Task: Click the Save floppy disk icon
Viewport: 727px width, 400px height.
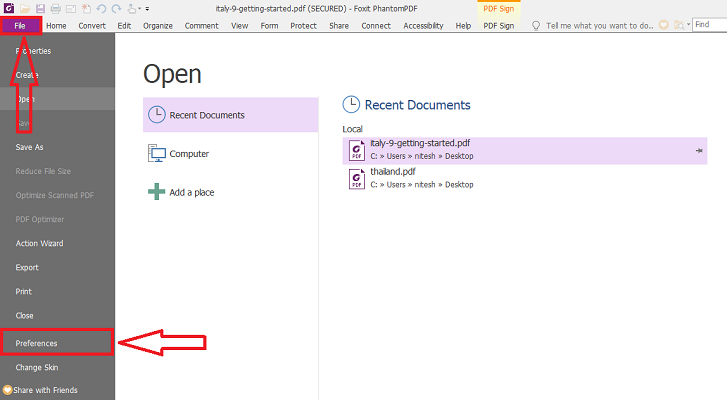Action: (x=40, y=8)
